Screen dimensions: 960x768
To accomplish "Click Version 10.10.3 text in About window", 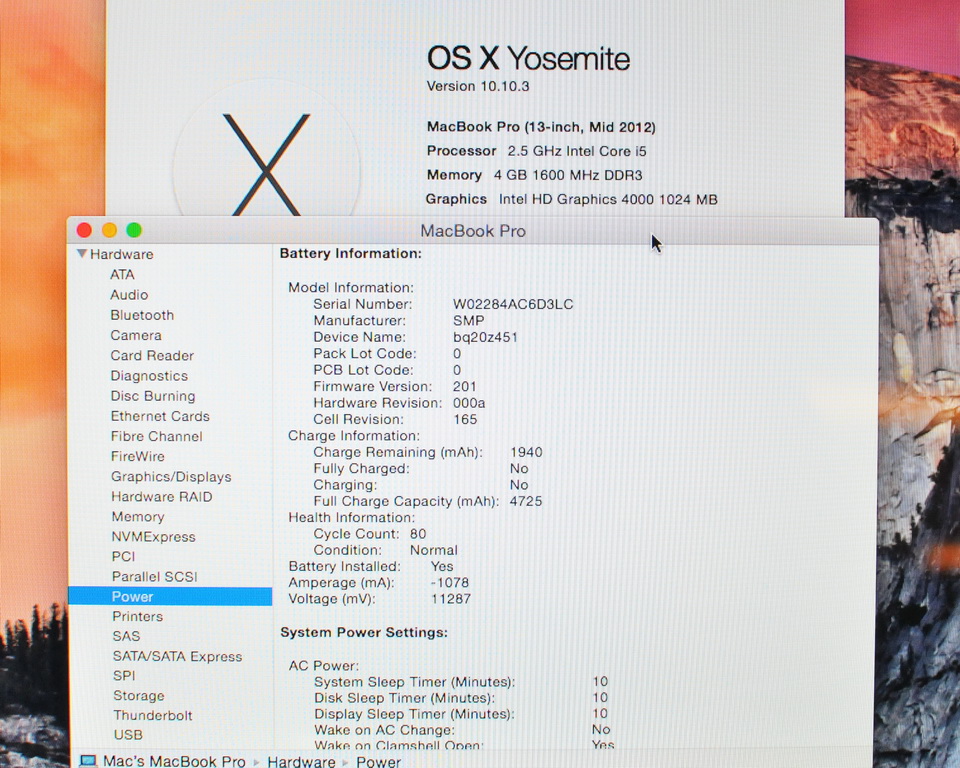I will coord(478,86).
